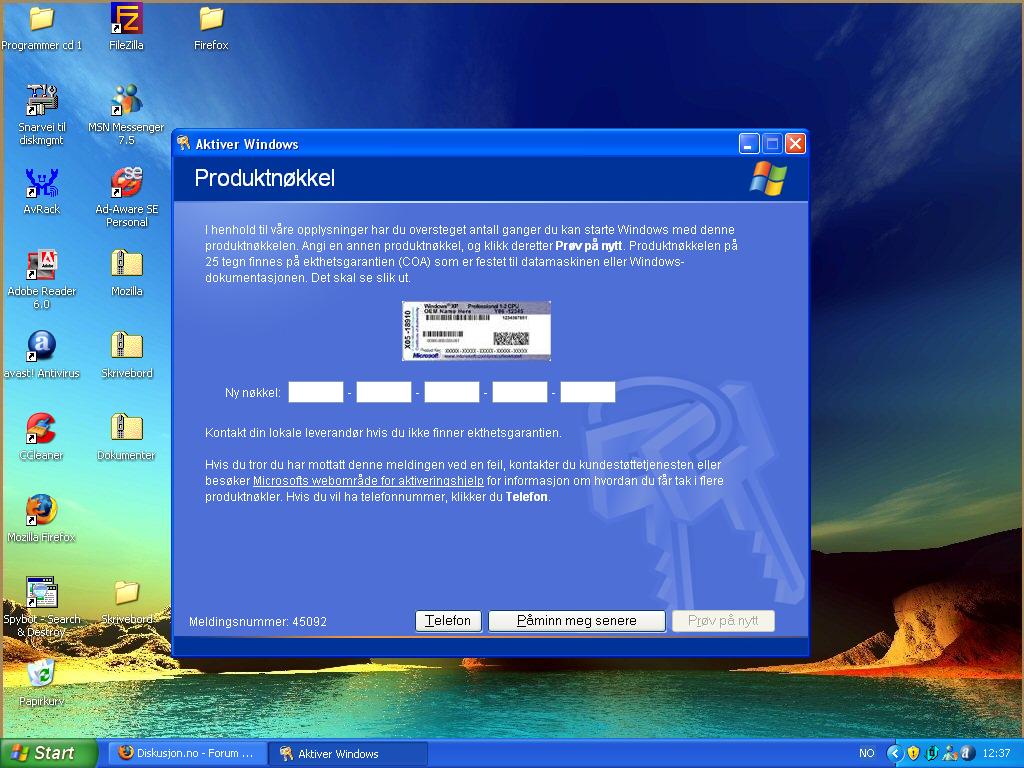The image size is (1024, 768).
Task: Launch Mozilla Firefox desktop shortcut
Action: pos(41,510)
